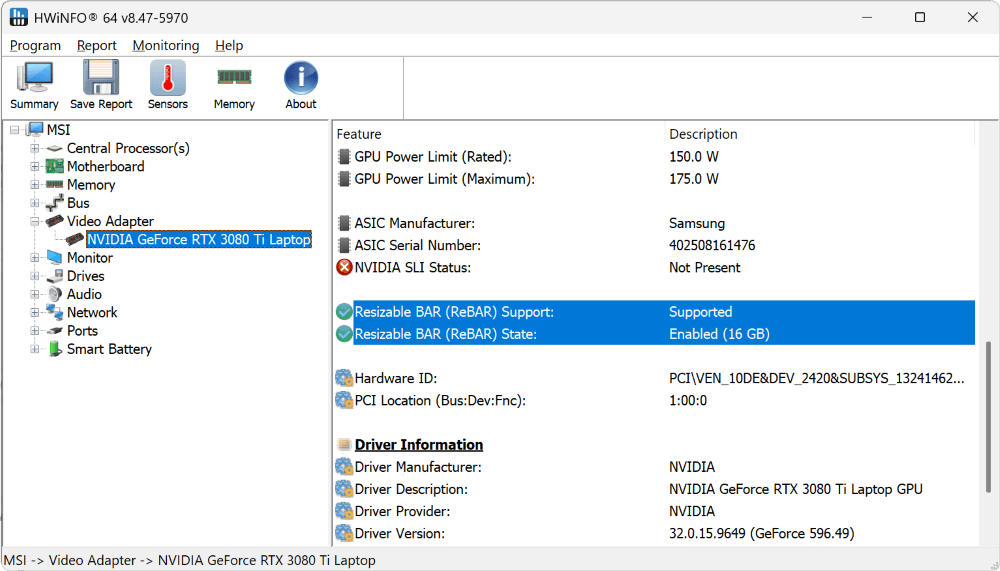
Task: Click the chip icon beside ASIC Manufacturer
Action: [x=344, y=223]
